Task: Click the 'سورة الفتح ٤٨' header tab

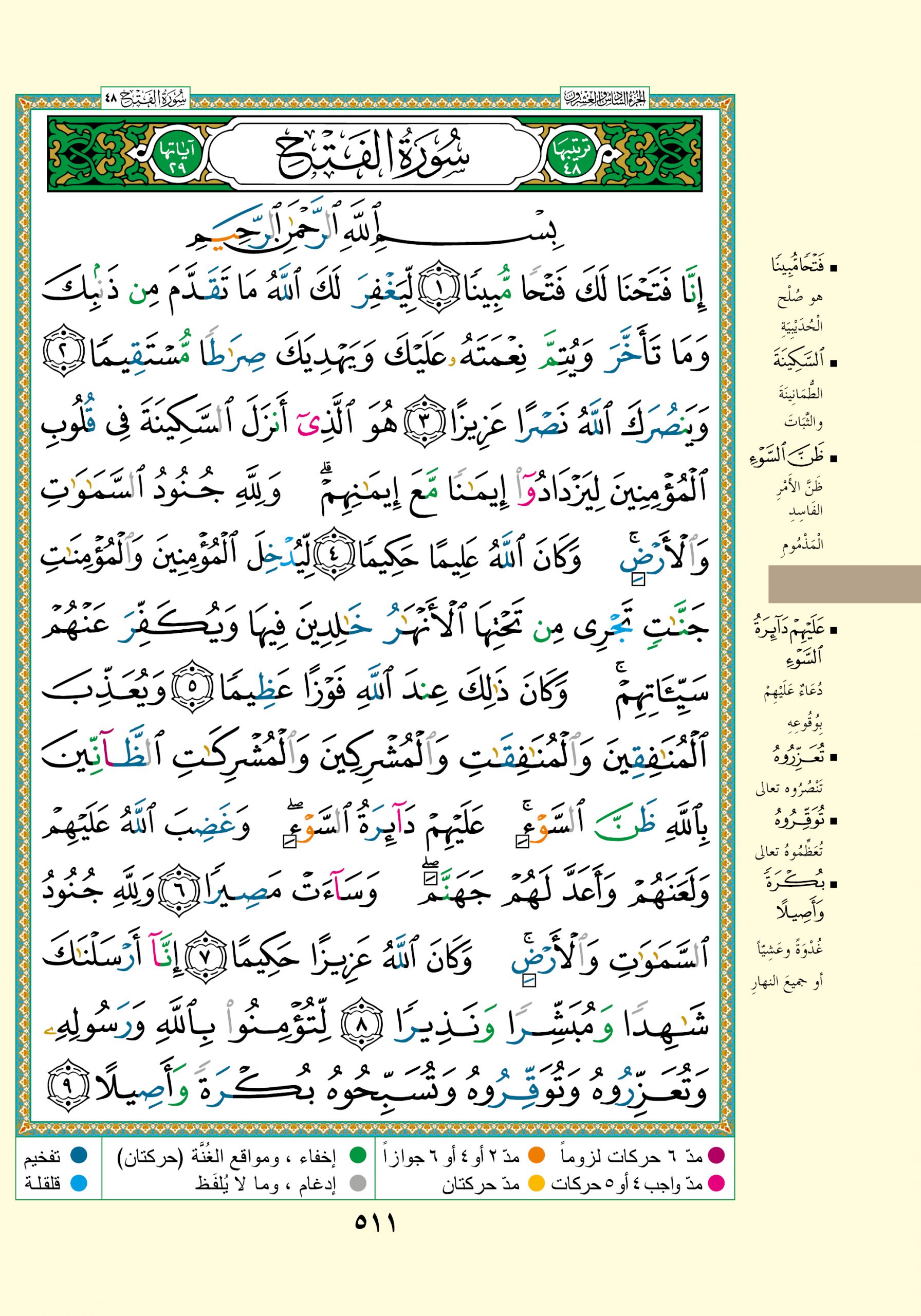Action: tap(145, 99)
